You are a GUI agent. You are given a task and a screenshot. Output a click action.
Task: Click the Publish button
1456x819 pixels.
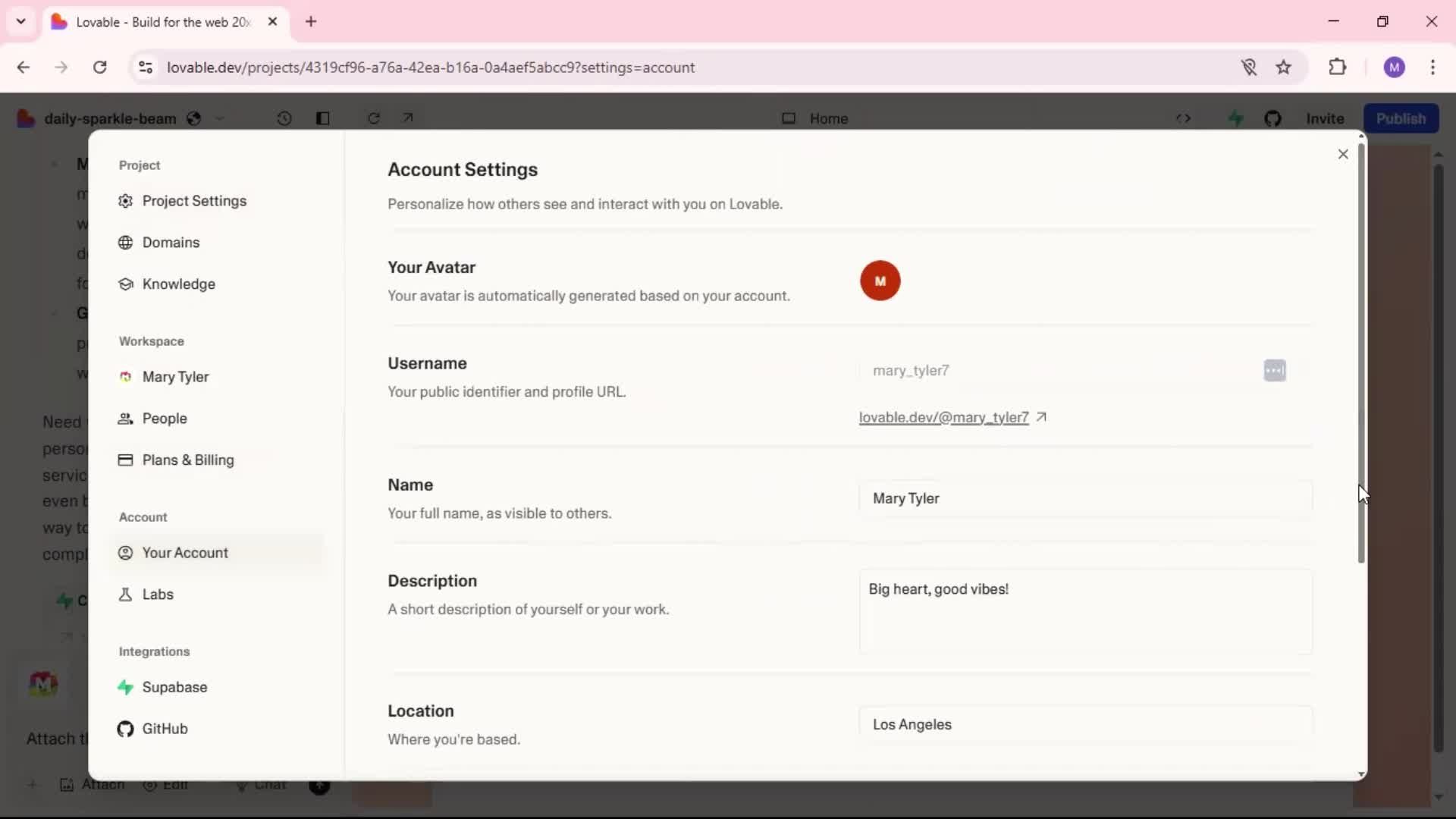[x=1401, y=118]
